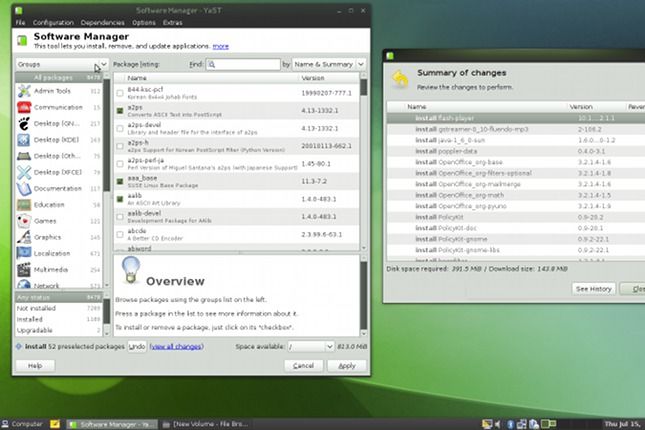Check the a2ps-devel package checkbox
This screenshot has height=430, width=645.
[x=120, y=128]
